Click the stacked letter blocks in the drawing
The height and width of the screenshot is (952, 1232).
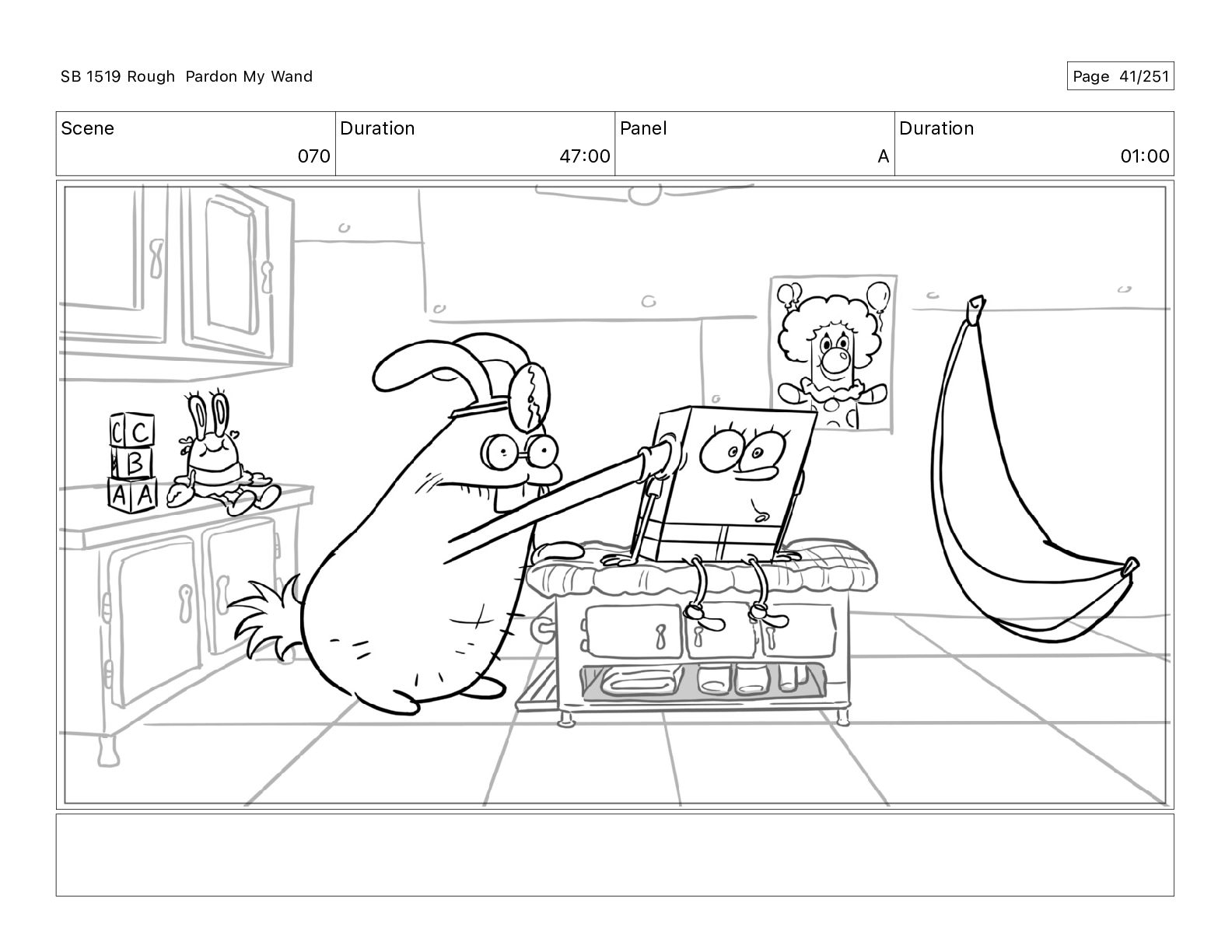click(x=131, y=463)
